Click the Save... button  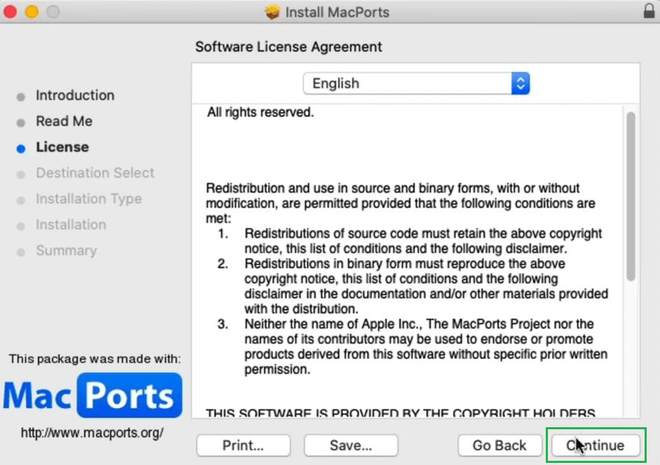pyautogui.click(x=351, y=445)
